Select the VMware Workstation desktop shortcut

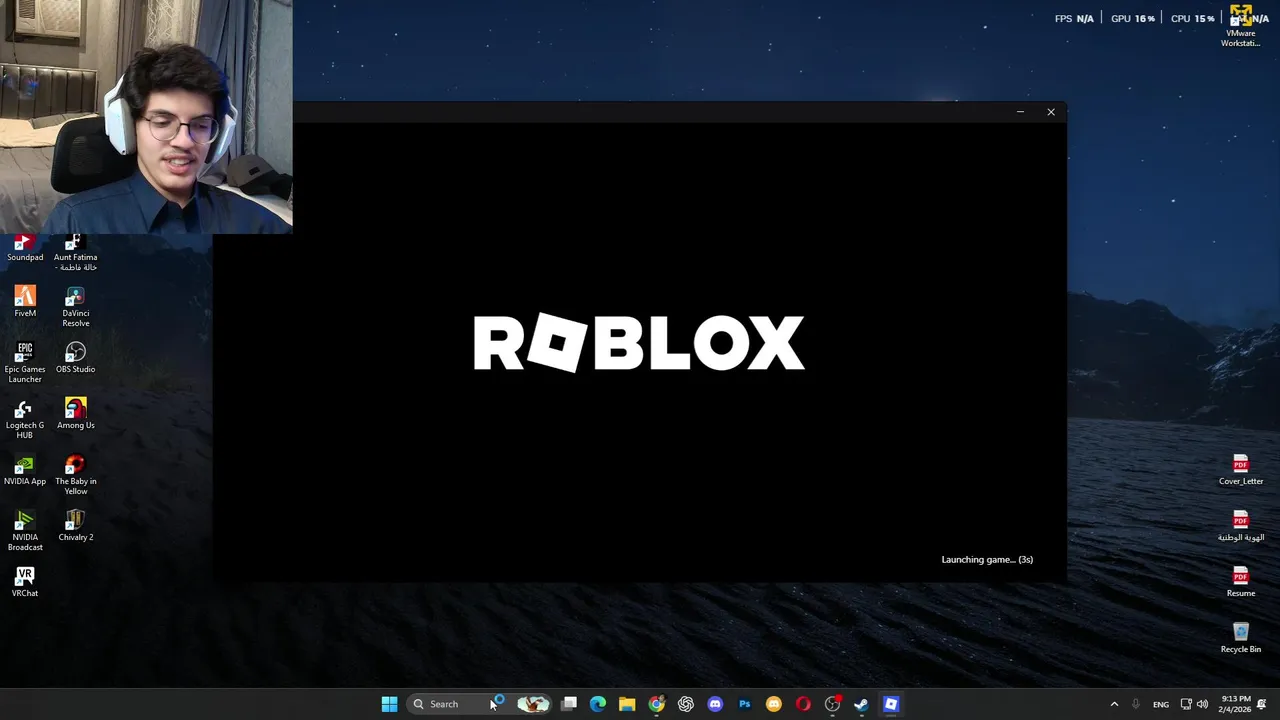coord(1241,27)
